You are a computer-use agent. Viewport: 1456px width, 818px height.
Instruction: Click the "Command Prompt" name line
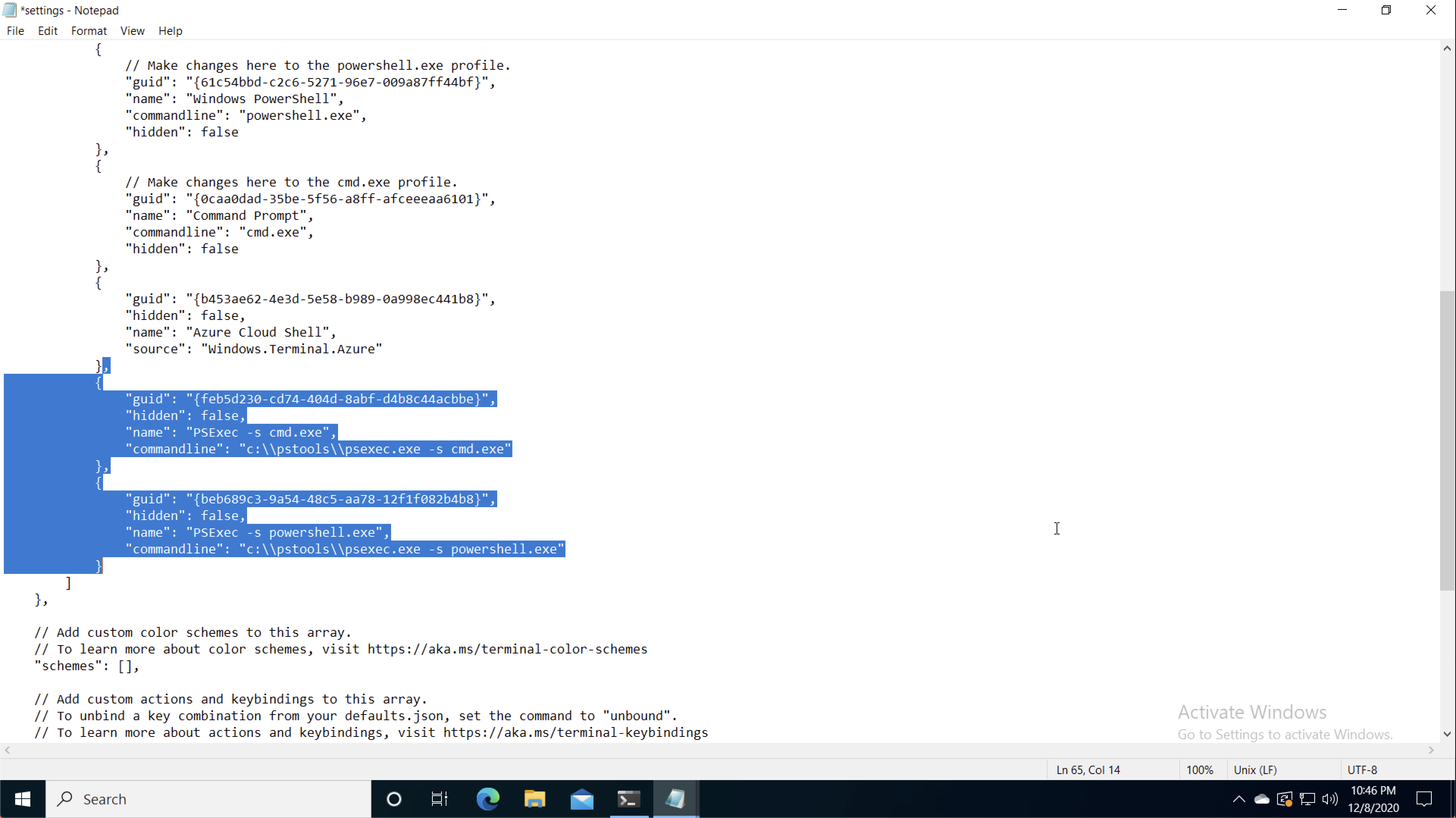219,216
